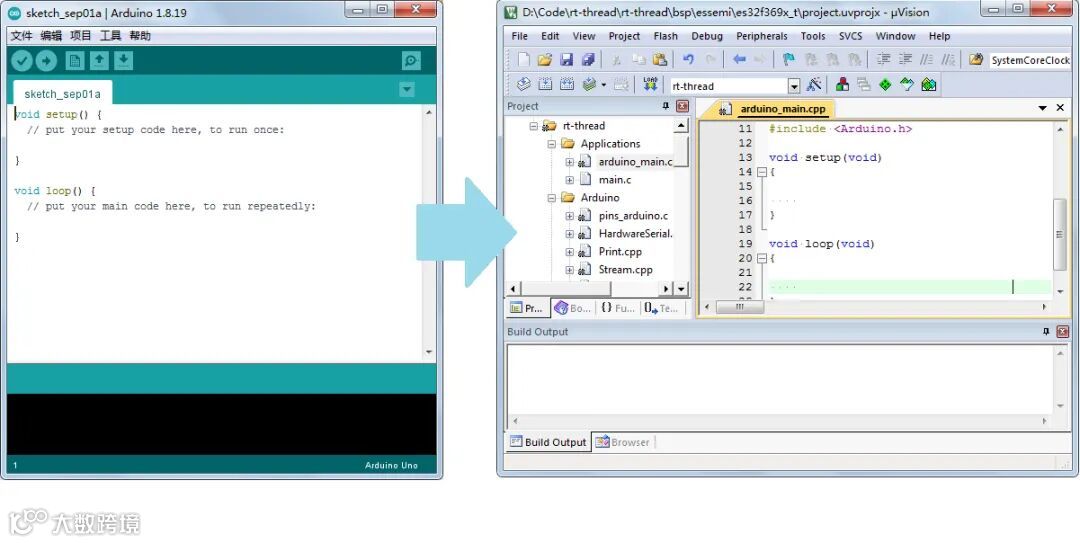This screenshot has height=543, width=1080.
Task: Select the sketch_sep01a tab in Arduino
Action: click(63, 94)
